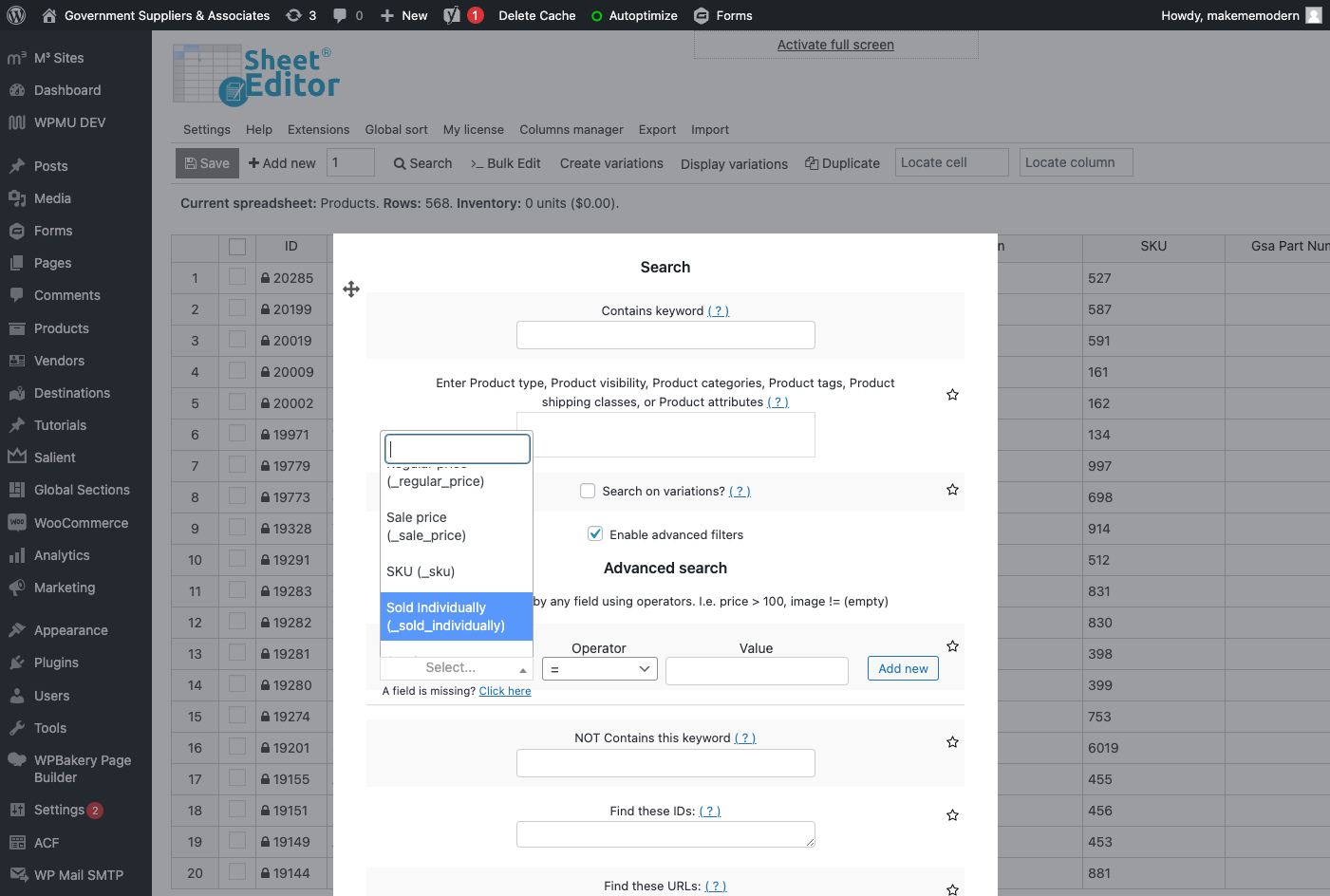The width and height of the screenshot is (1330, 896).
Task: Collapse the field Select... dropdown
Action: point(457,668)
